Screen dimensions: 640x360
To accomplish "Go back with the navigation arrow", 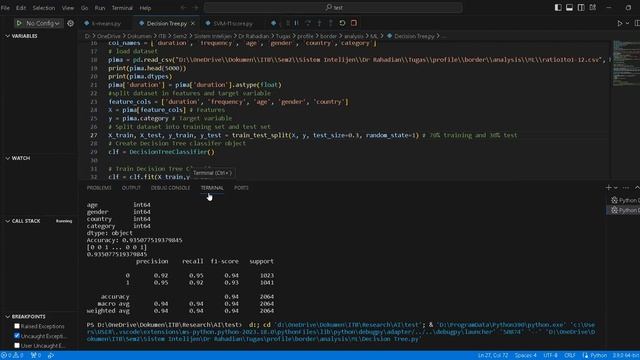I will [183, 7].
